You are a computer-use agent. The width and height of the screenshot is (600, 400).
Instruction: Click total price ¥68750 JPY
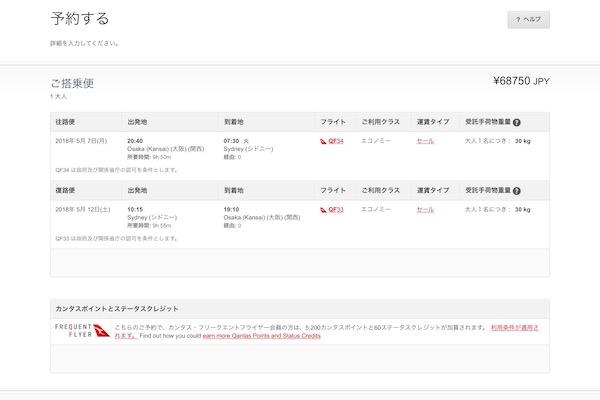(521, 81)
